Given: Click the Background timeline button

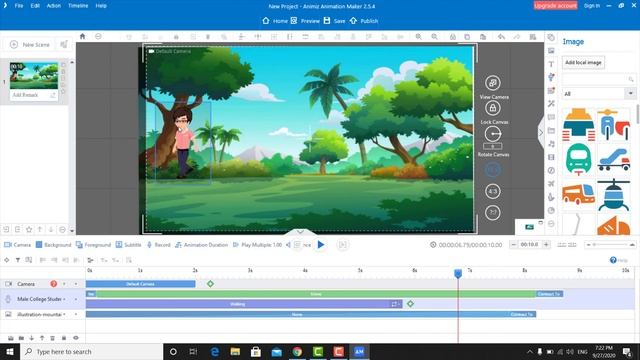Looking at the screenshot, I should (53, 245).
